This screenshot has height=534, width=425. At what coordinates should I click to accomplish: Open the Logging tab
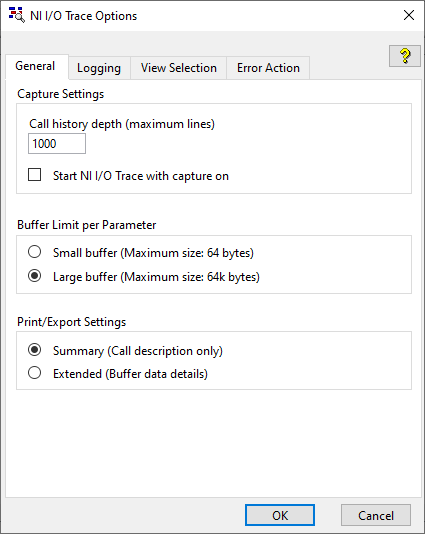point(99,68)
